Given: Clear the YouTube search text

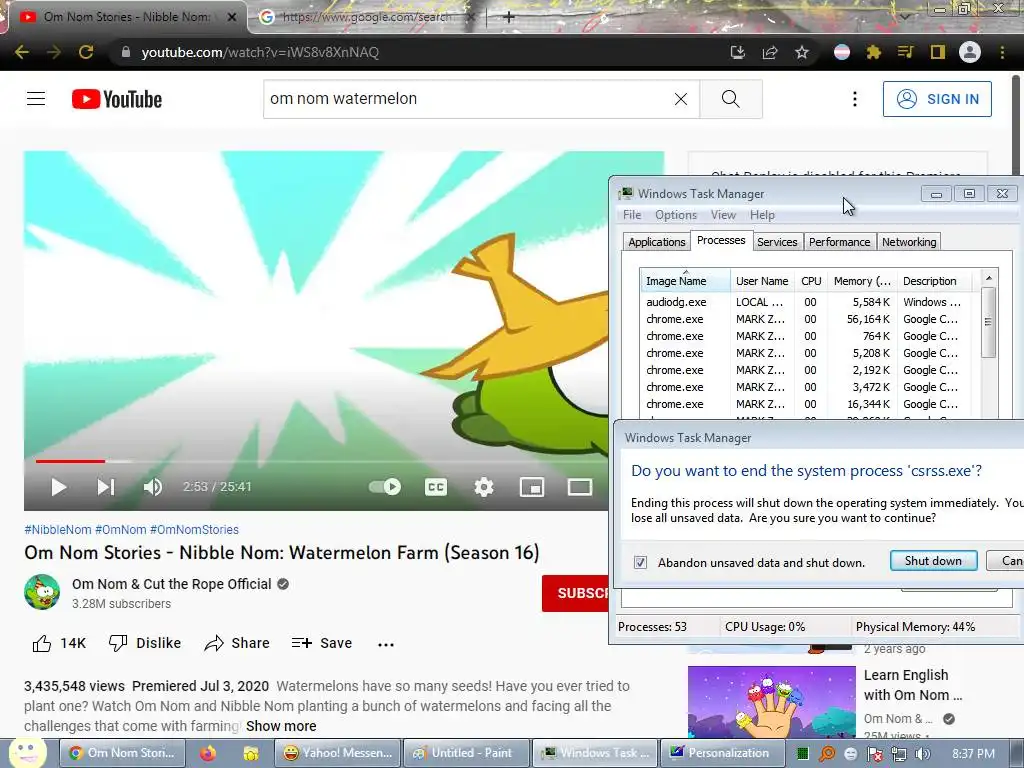Looking at the screenshot, I should click(680, 99).
